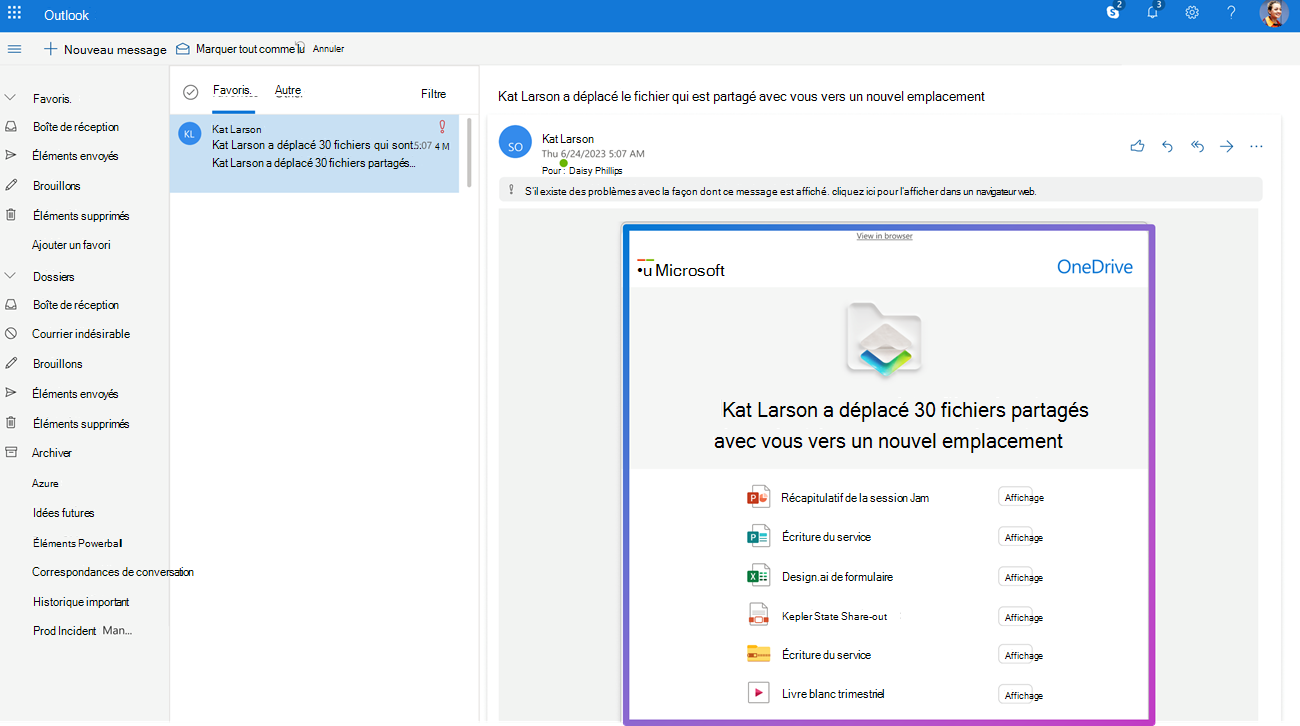Toggle the select-all circle in message list
Screen dimensions: 1300x726
(x=190, y=92)
